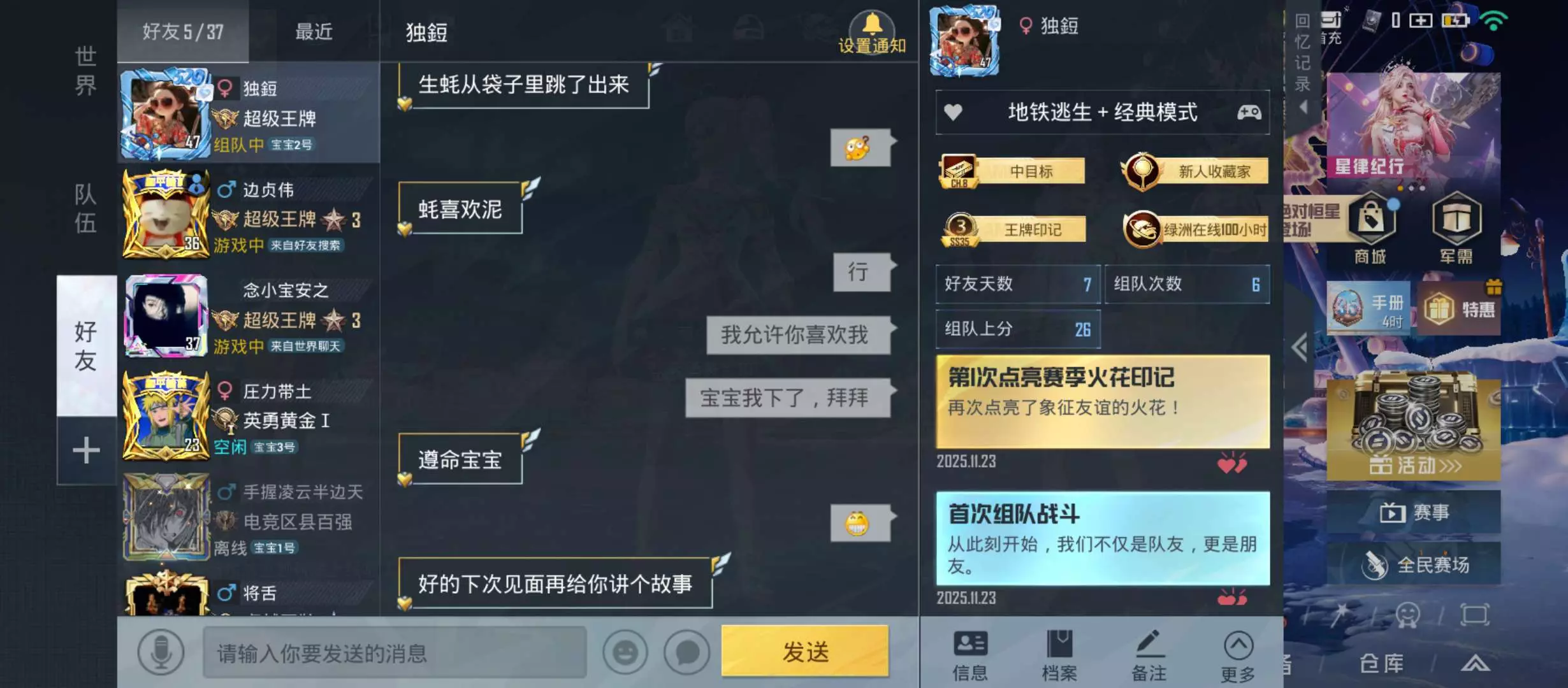Open the 档案 archive icon

pos(1059,644)
